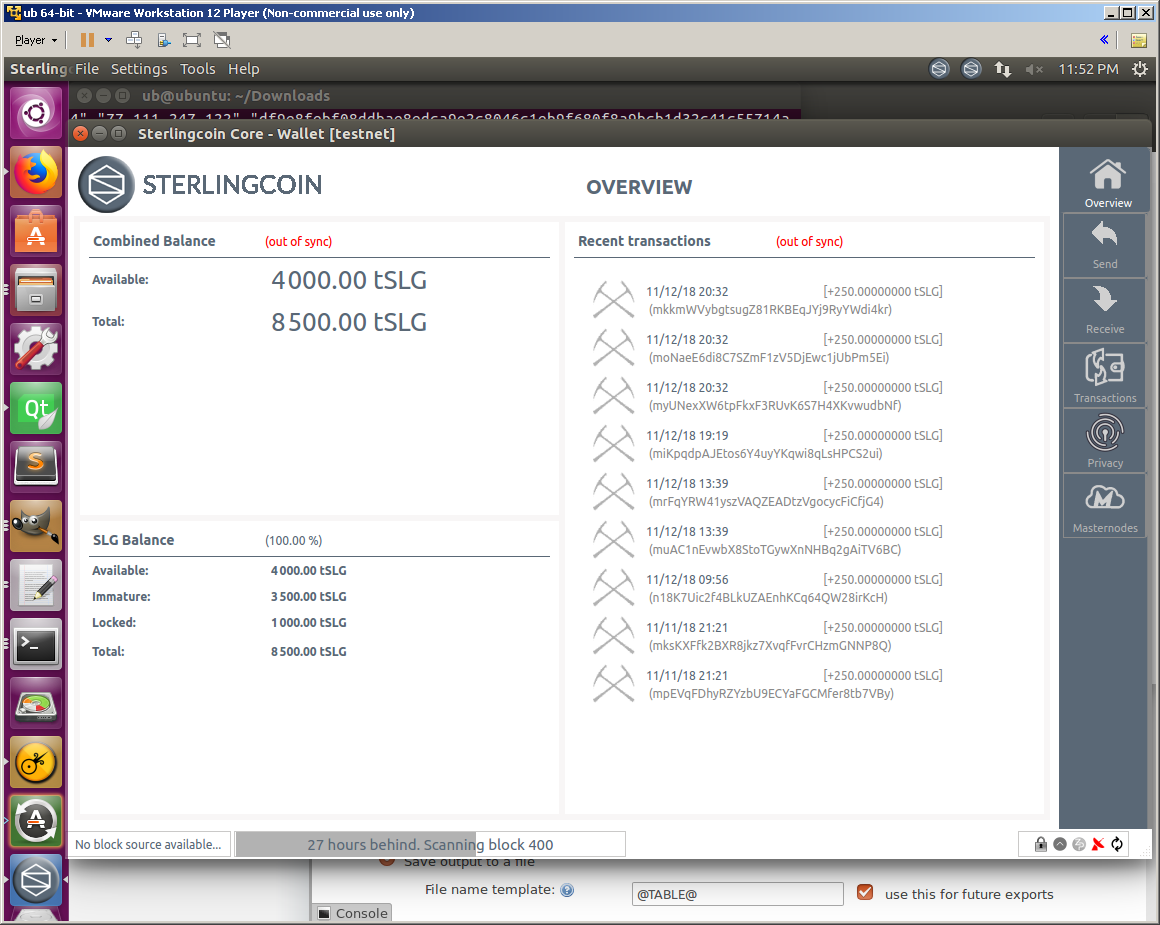Enter VMware full screen mode
This screenshot has width=1160, height=925.
(192, 40)
